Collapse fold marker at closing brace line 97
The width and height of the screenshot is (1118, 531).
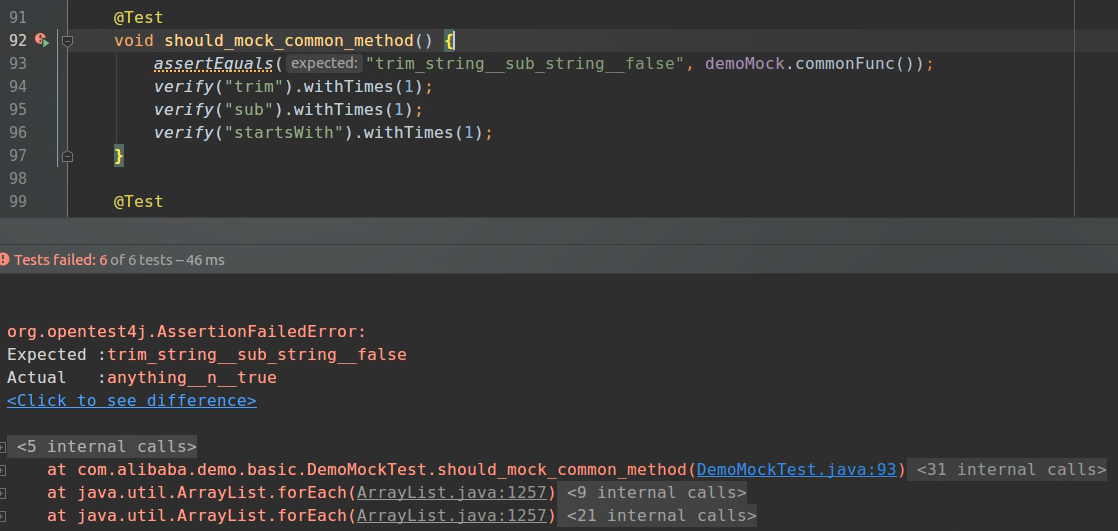[x=67, y=156]
